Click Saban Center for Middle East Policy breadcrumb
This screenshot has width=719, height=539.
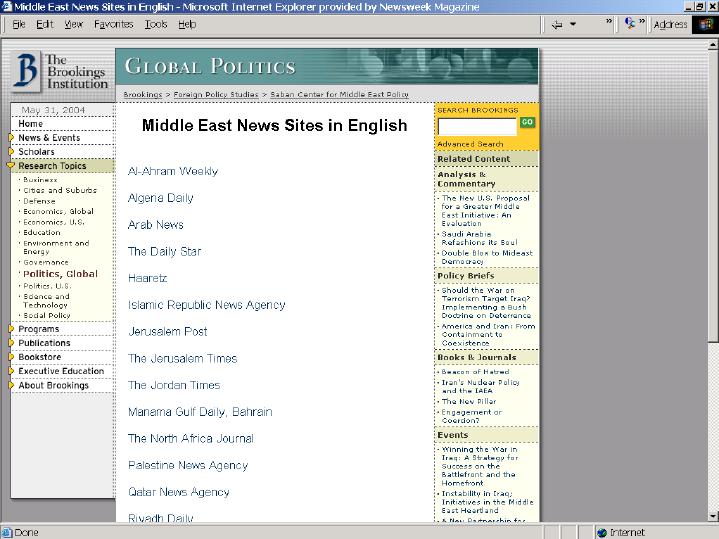click(339, 94)
